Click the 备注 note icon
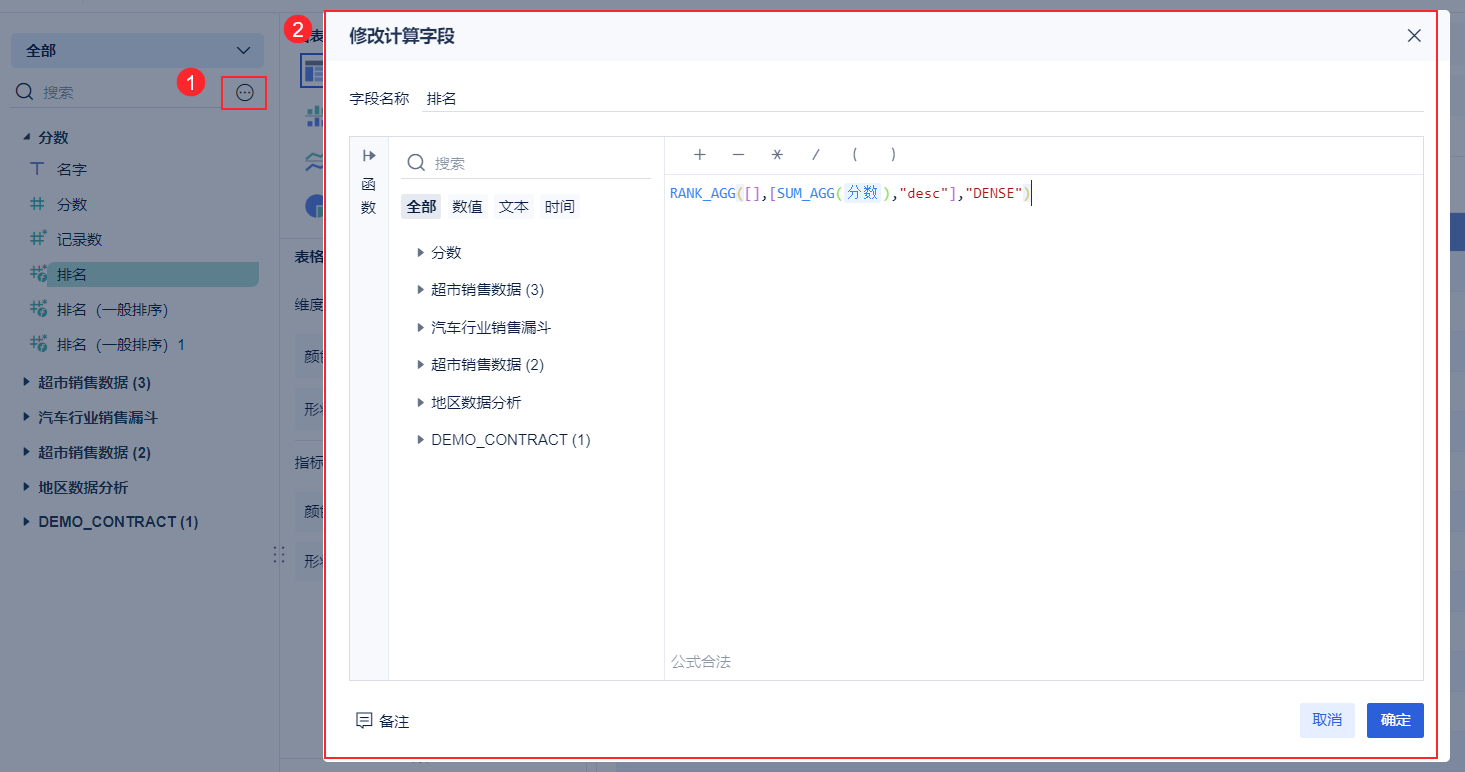This screenshot has height=772, width=1465. tap(364, 721)
